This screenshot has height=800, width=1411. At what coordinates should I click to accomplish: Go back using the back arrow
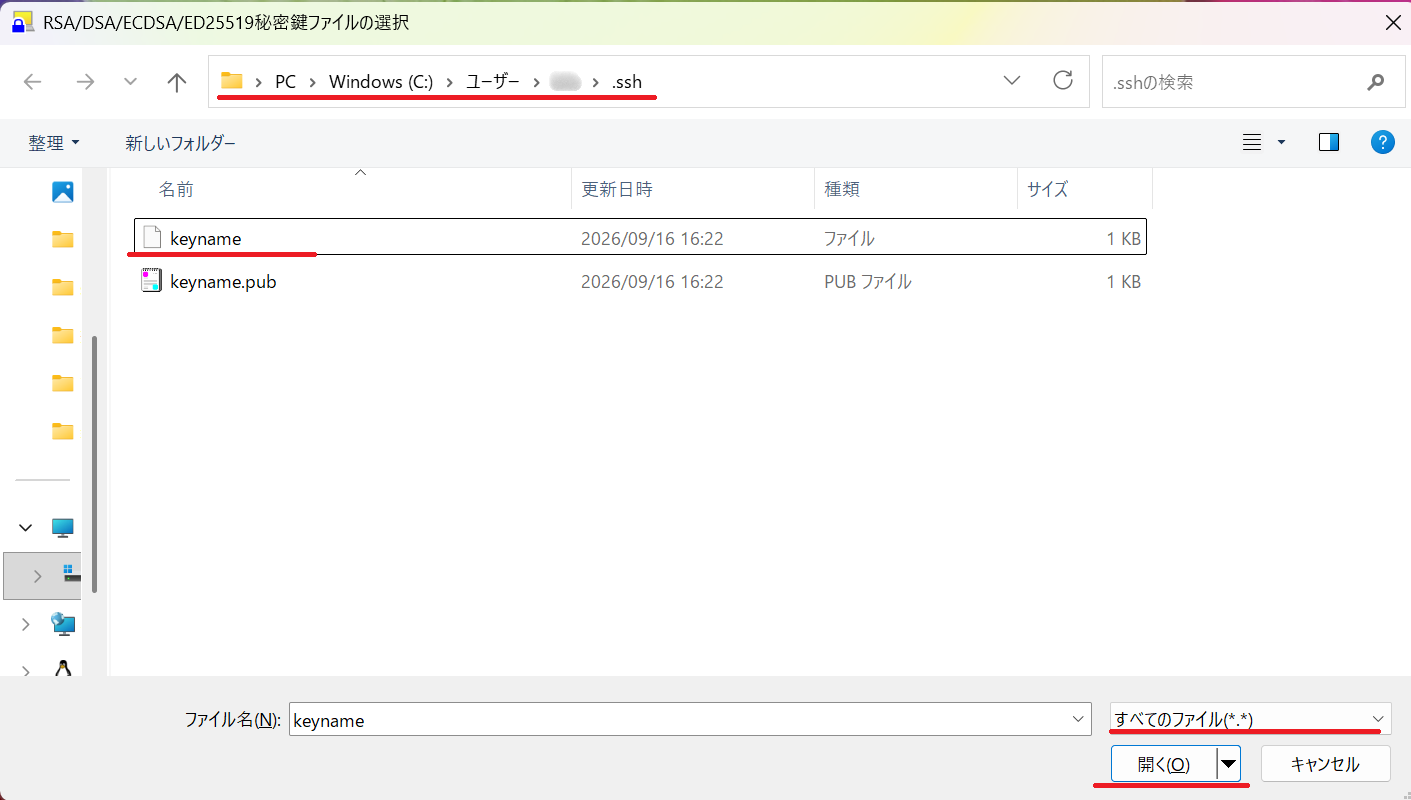[33, 82]
